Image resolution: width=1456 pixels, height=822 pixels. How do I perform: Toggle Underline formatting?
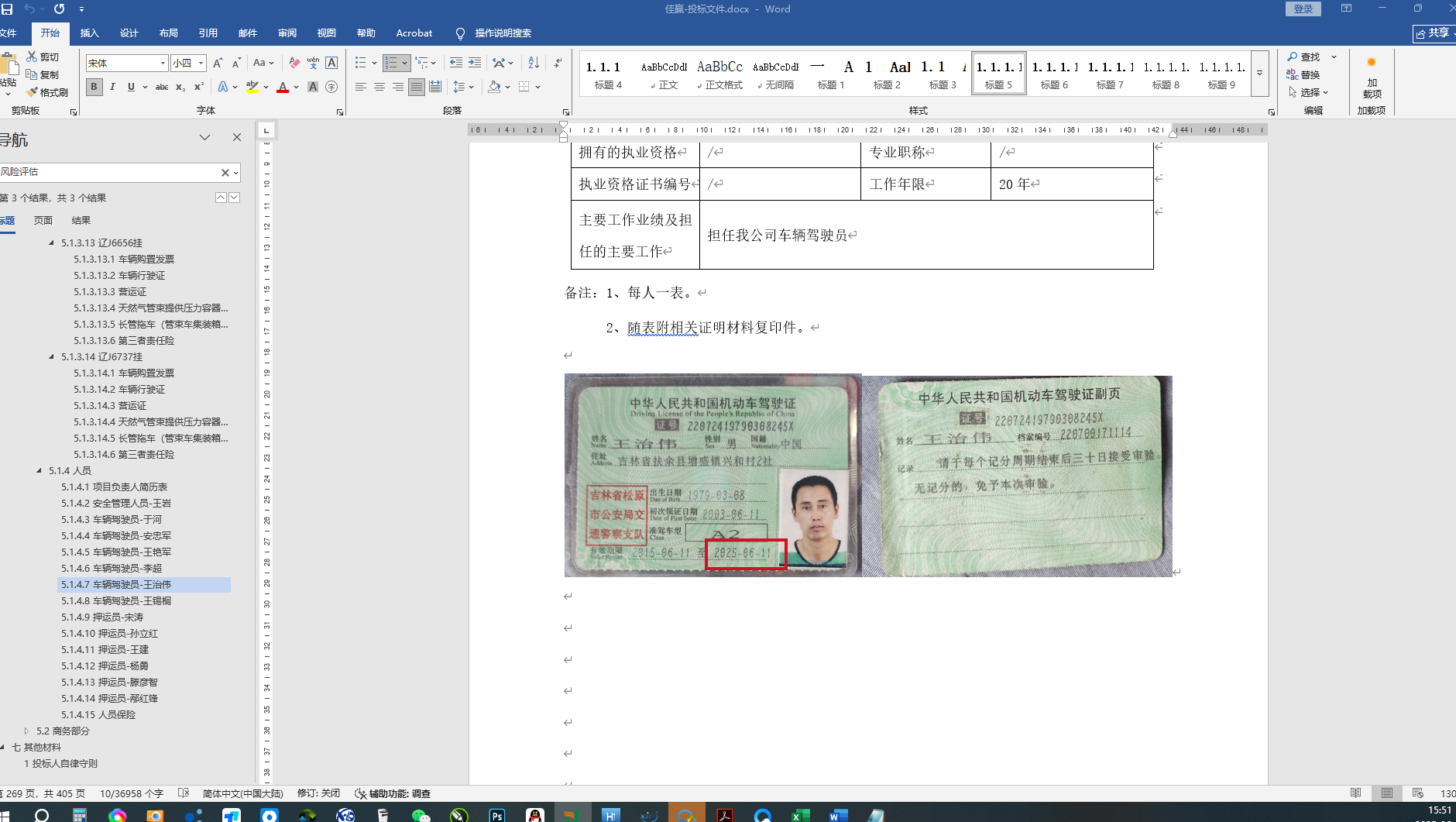click(131, 87)
